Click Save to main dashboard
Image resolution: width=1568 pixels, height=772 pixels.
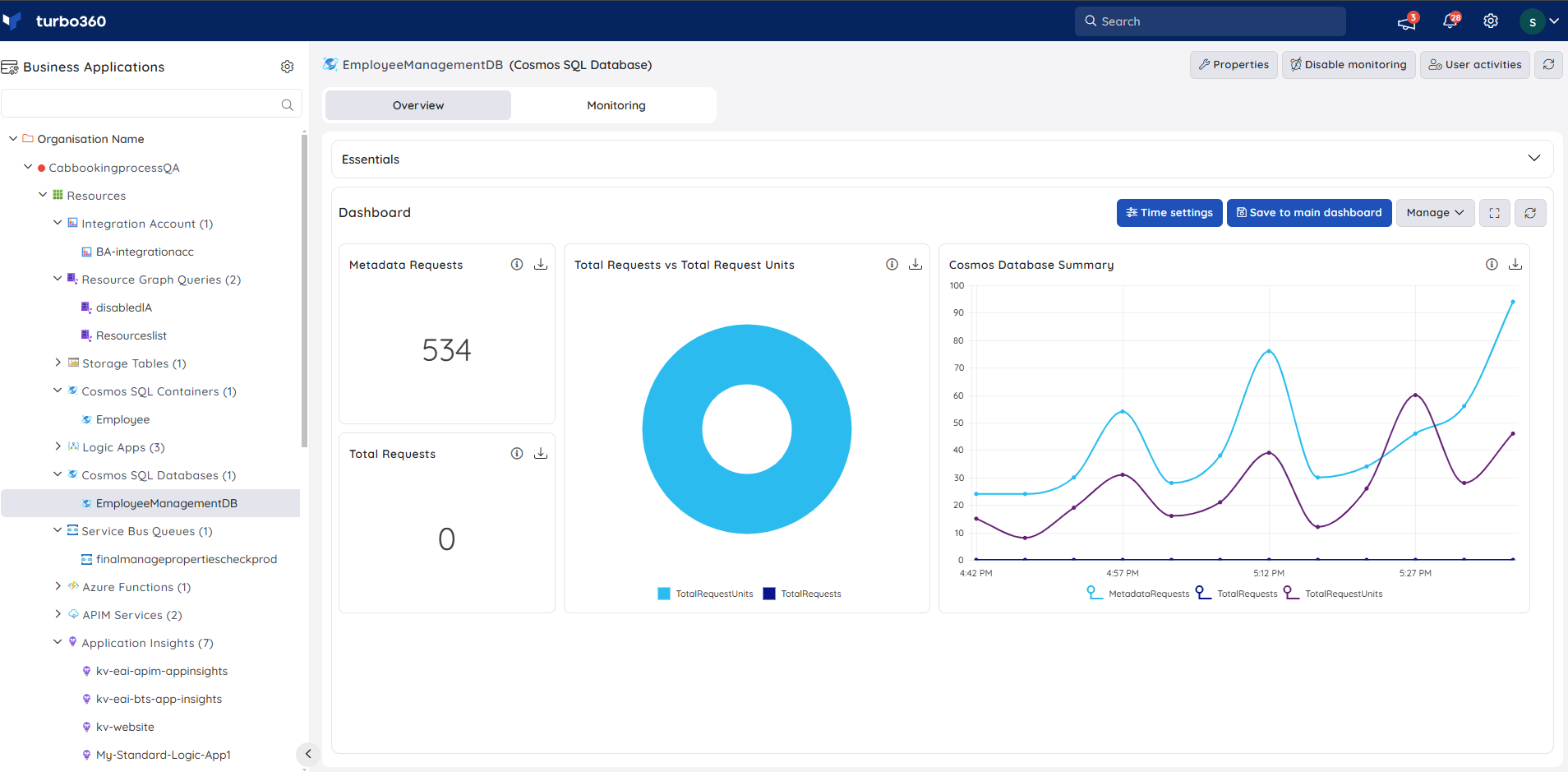click(1309, 213)
